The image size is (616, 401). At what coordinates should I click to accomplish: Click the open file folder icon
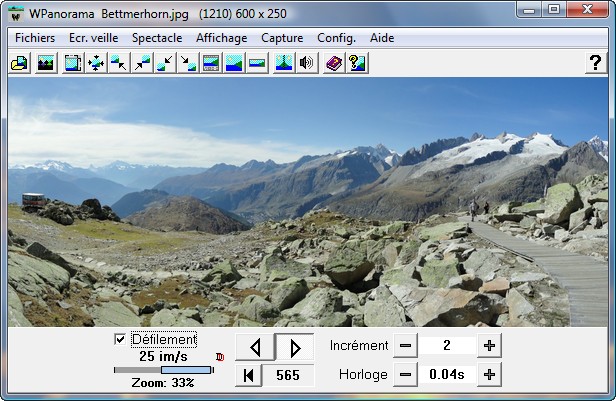point(19,63)
